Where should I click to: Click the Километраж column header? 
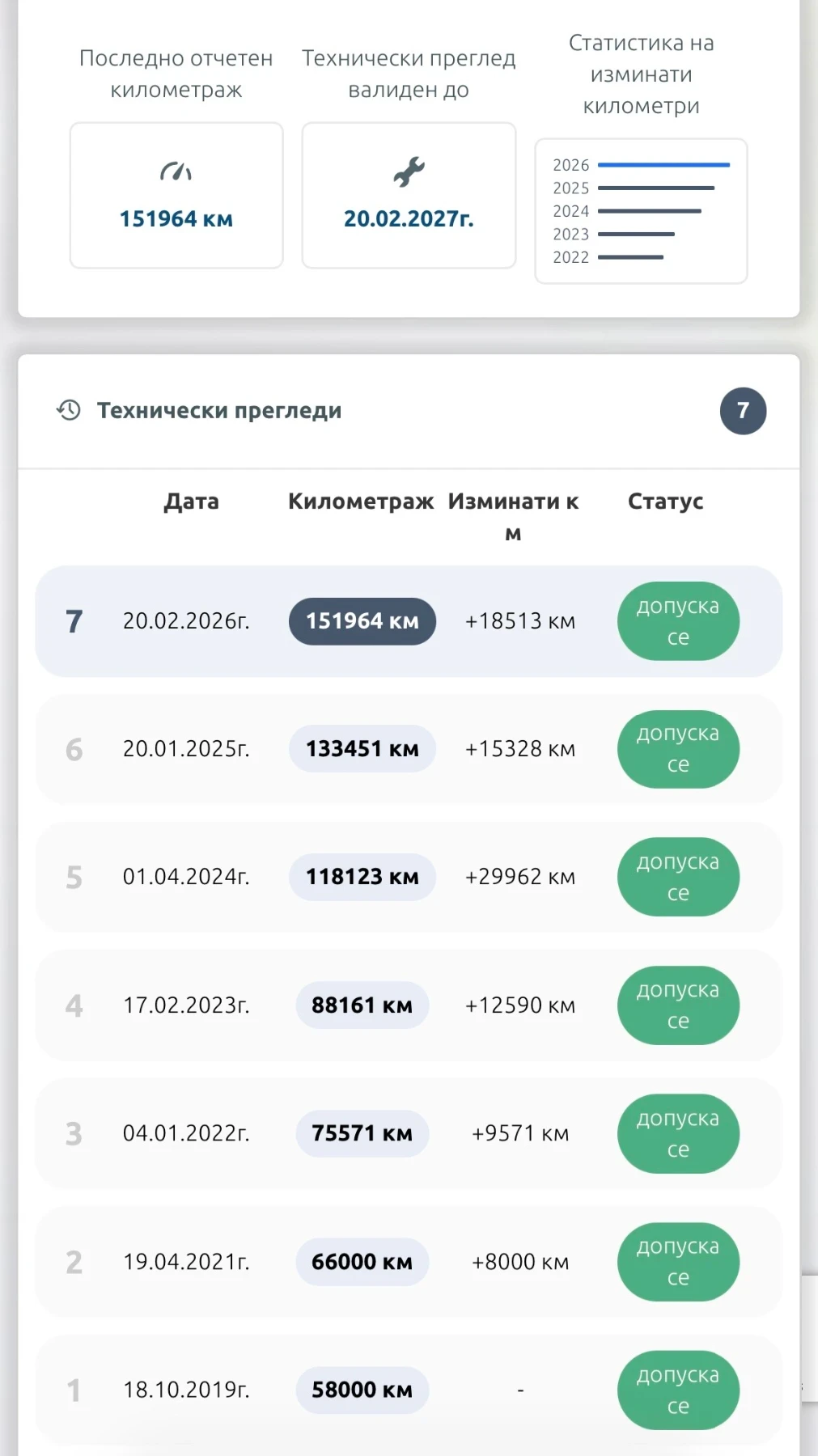point(361,502)
